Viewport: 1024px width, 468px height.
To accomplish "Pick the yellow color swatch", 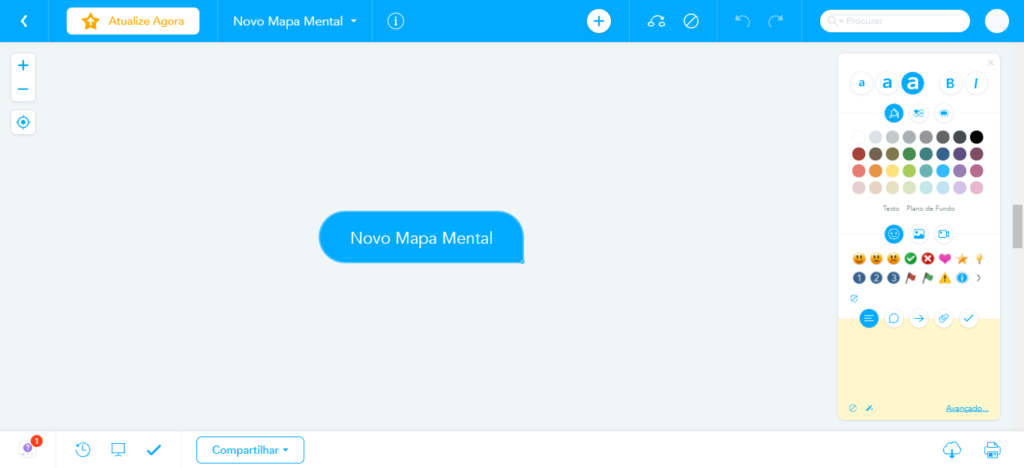I will [x=893, y=171].
